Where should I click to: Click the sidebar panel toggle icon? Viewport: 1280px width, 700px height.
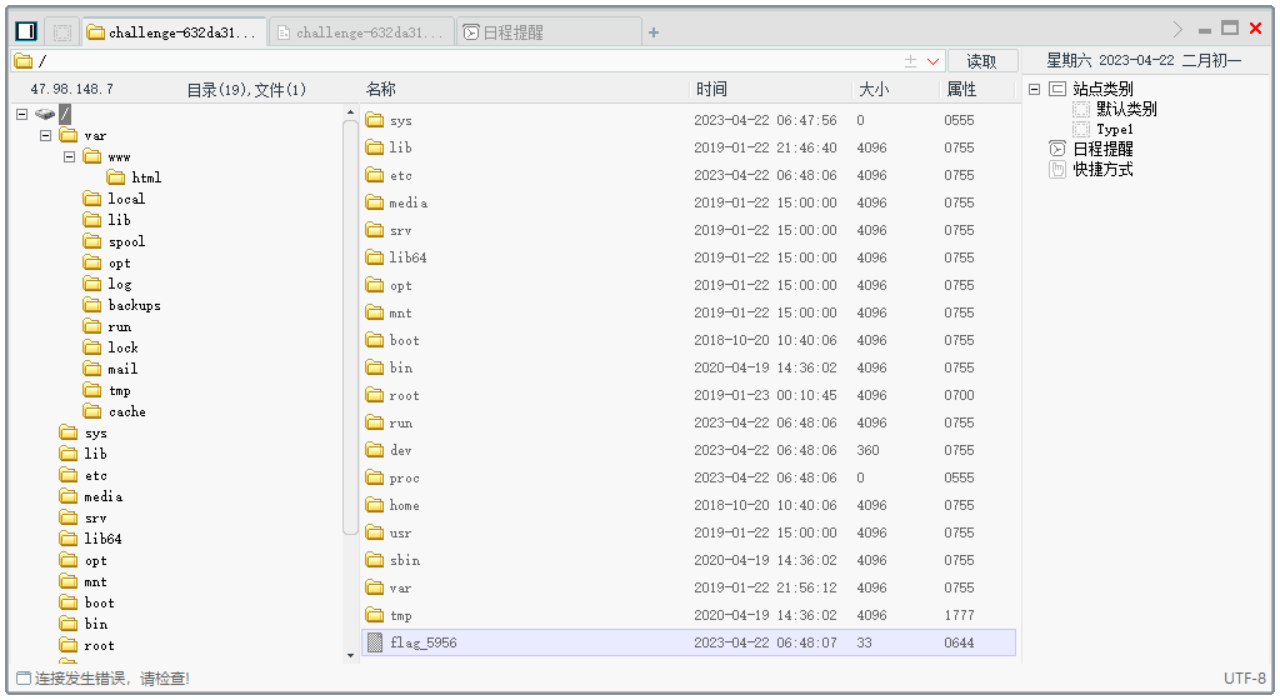(x=26, y=32)
